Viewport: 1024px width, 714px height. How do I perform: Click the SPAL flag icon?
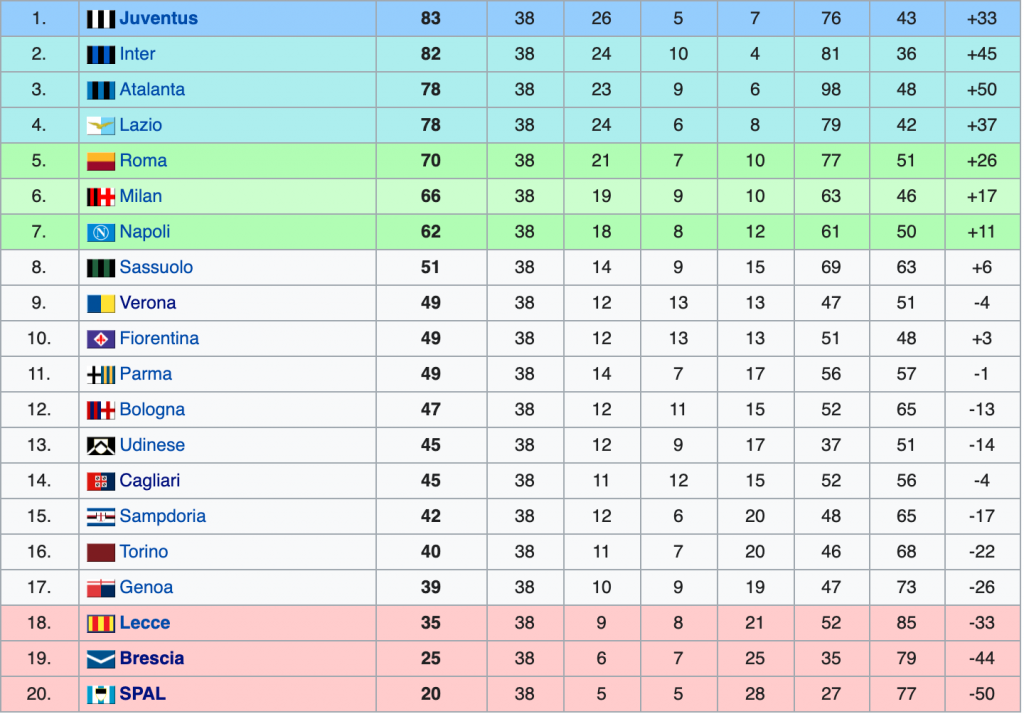click(x=101, y=694)
